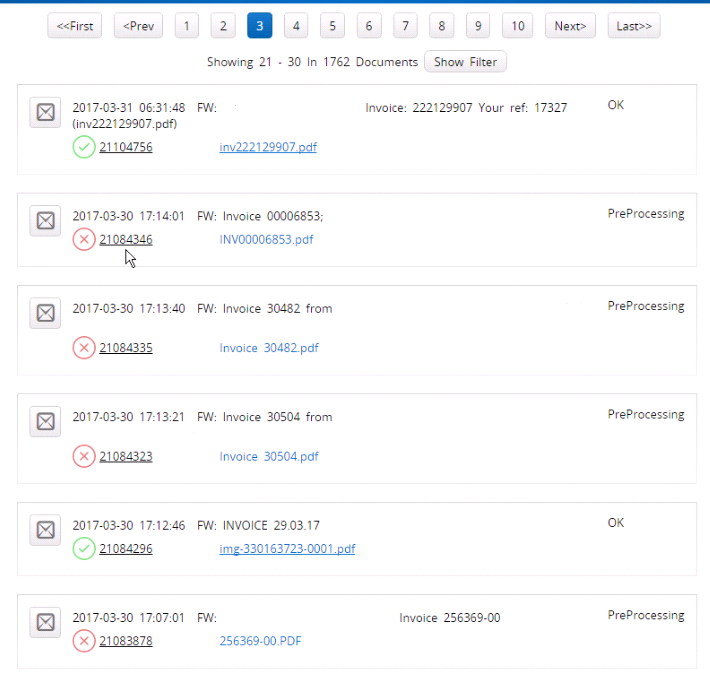The image size is (710, 682).
Task: Open the envelope icon for document 21104756
Action: [x=45, y=112]
